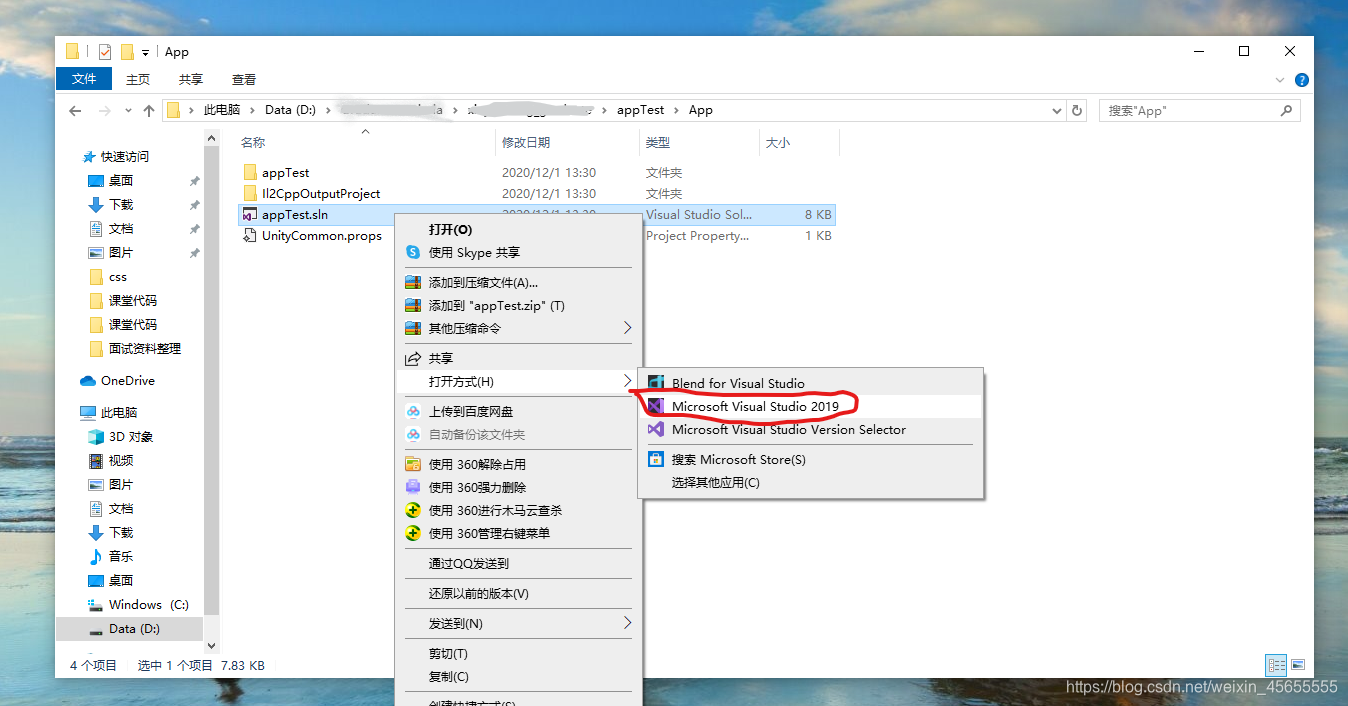
Task: Open 音乐 in navigation pane
Action: click(x=121, y=556)
